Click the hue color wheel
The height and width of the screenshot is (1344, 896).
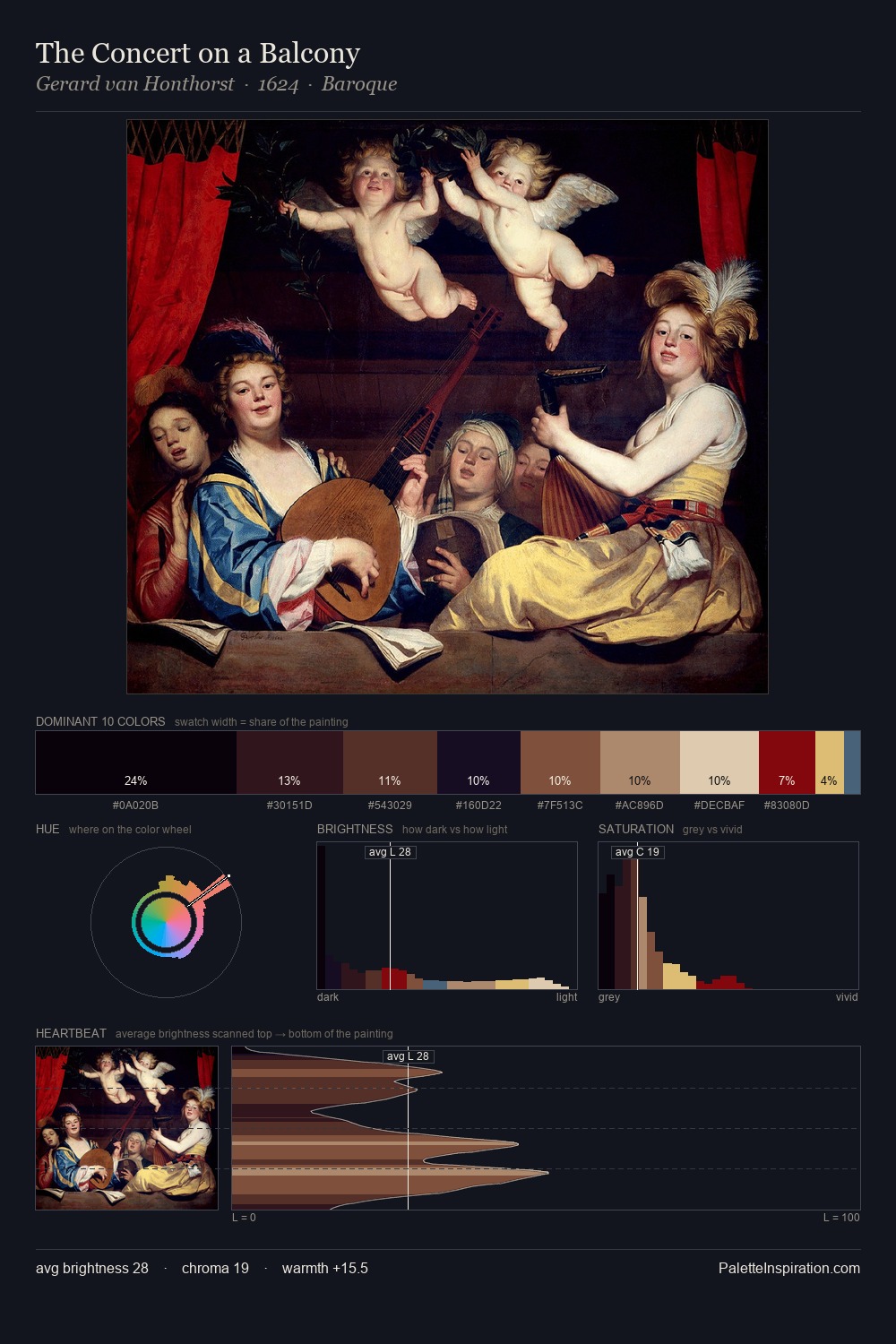pos(166,923)
